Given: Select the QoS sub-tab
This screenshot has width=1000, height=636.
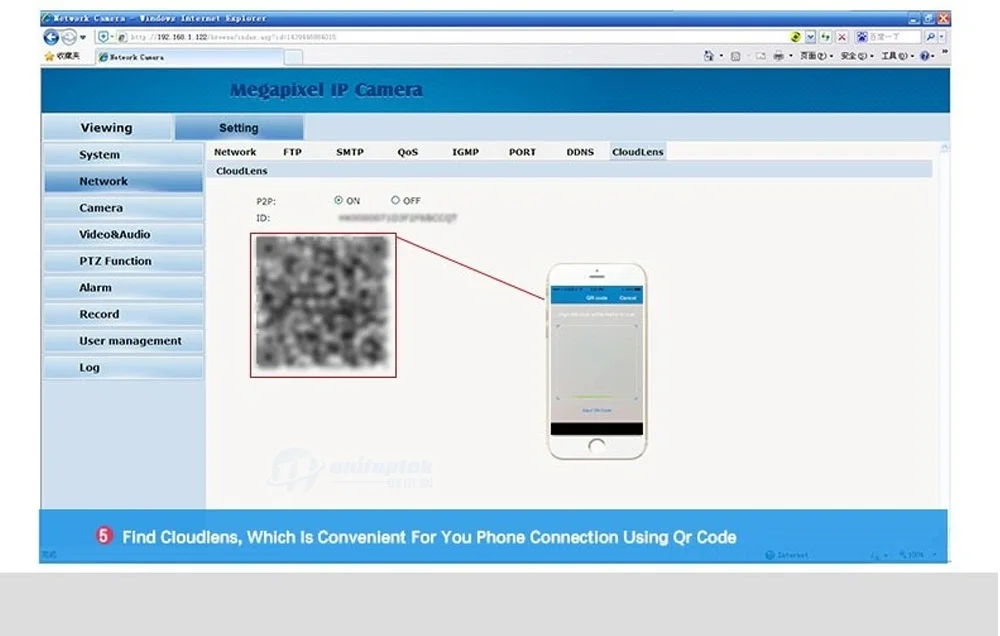Looking at the screenshot, I should pos(408,152).
